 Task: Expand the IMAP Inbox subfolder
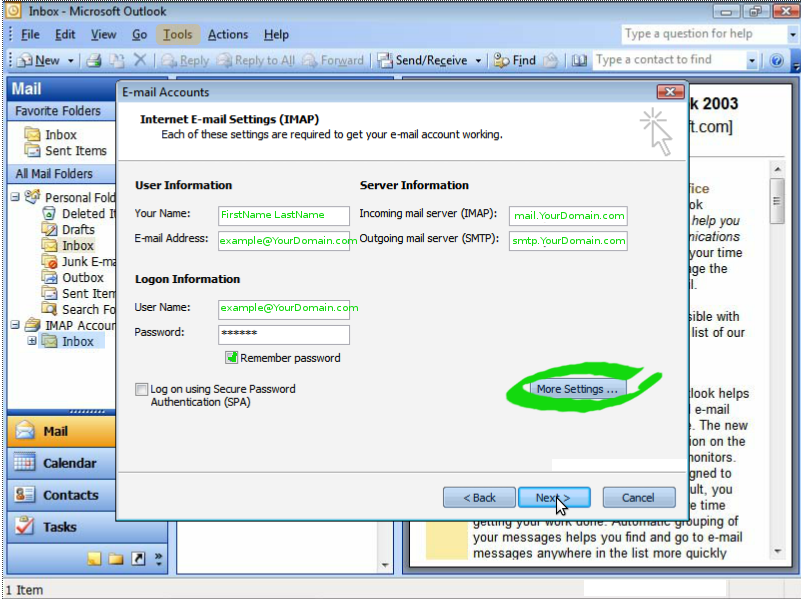[x=32, y=341]
